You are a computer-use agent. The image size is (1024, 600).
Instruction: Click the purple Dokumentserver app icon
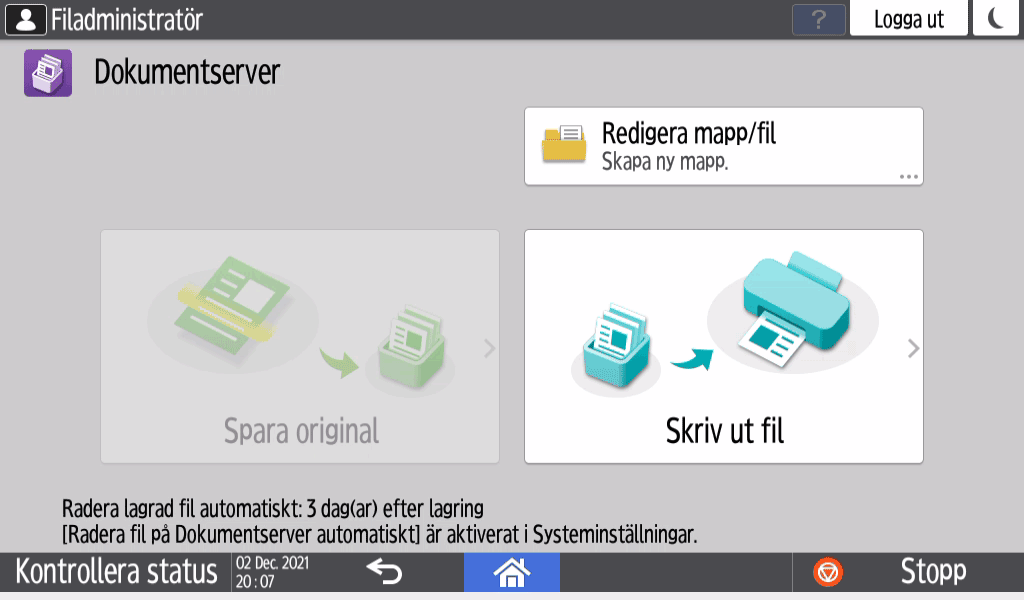(x=48, y=73)
